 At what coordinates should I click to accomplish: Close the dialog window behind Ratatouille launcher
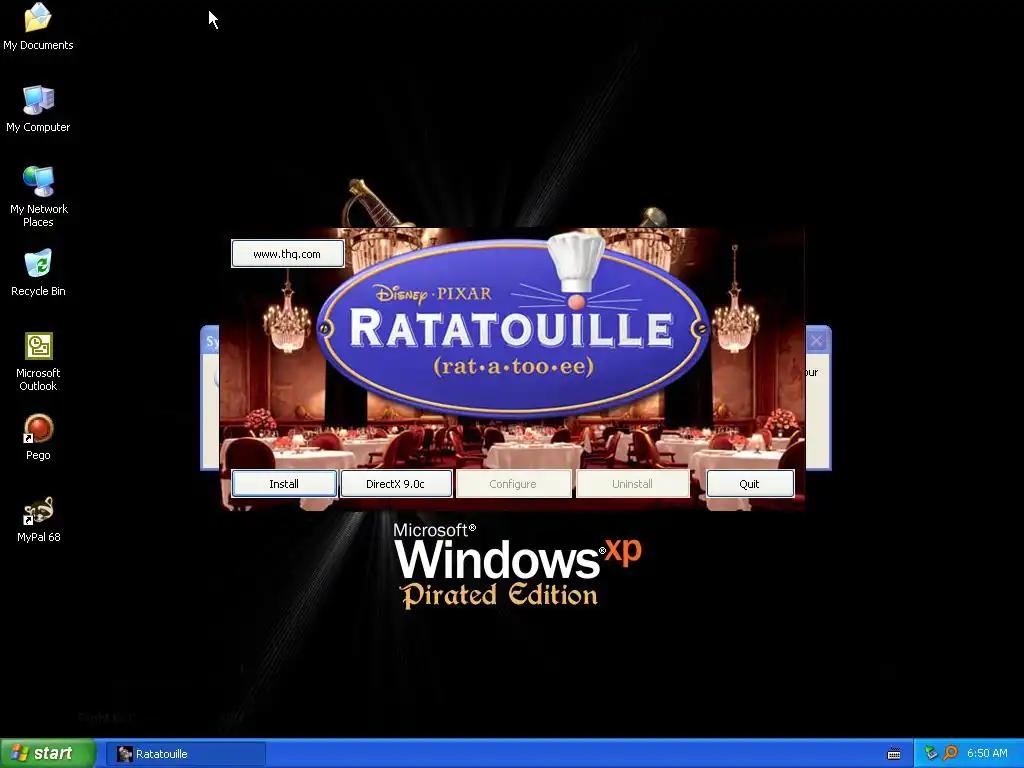816,340
